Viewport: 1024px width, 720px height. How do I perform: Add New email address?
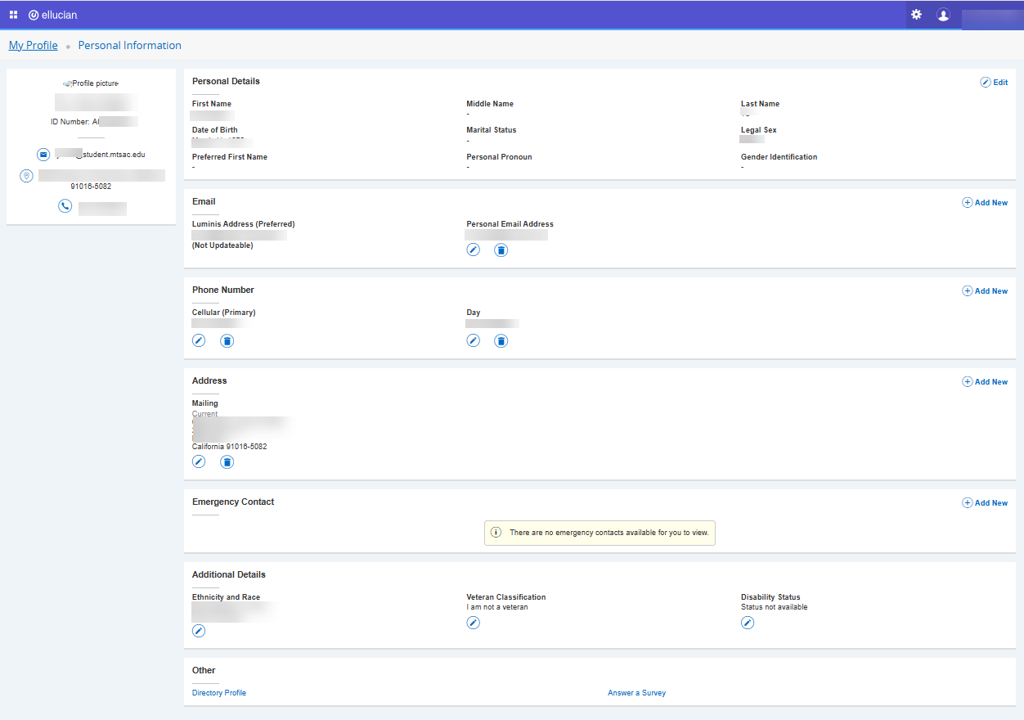click(x=985, y=203)
